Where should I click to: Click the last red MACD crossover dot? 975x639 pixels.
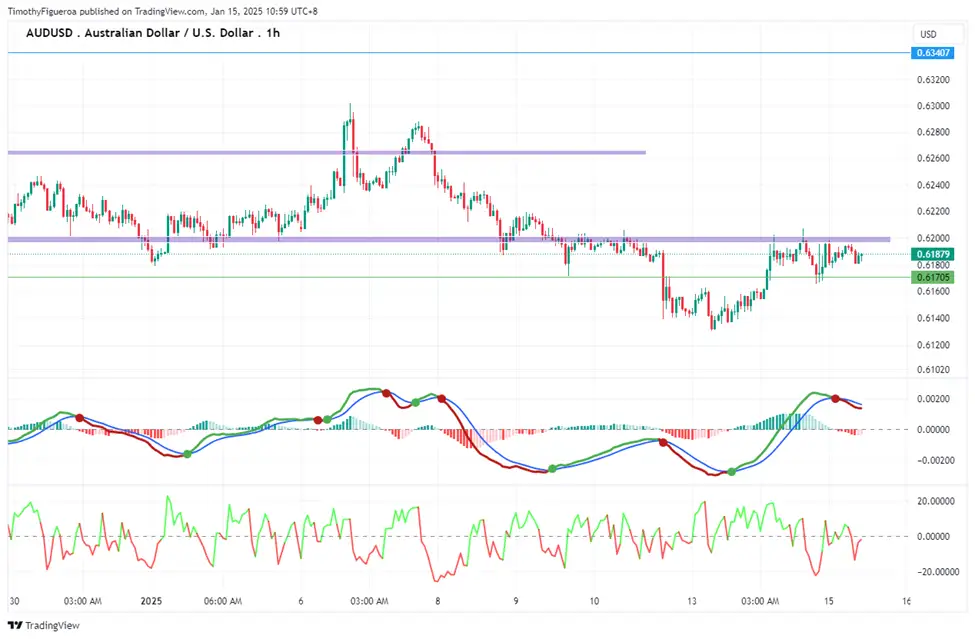pyautogui.click(x=836, y=398)
